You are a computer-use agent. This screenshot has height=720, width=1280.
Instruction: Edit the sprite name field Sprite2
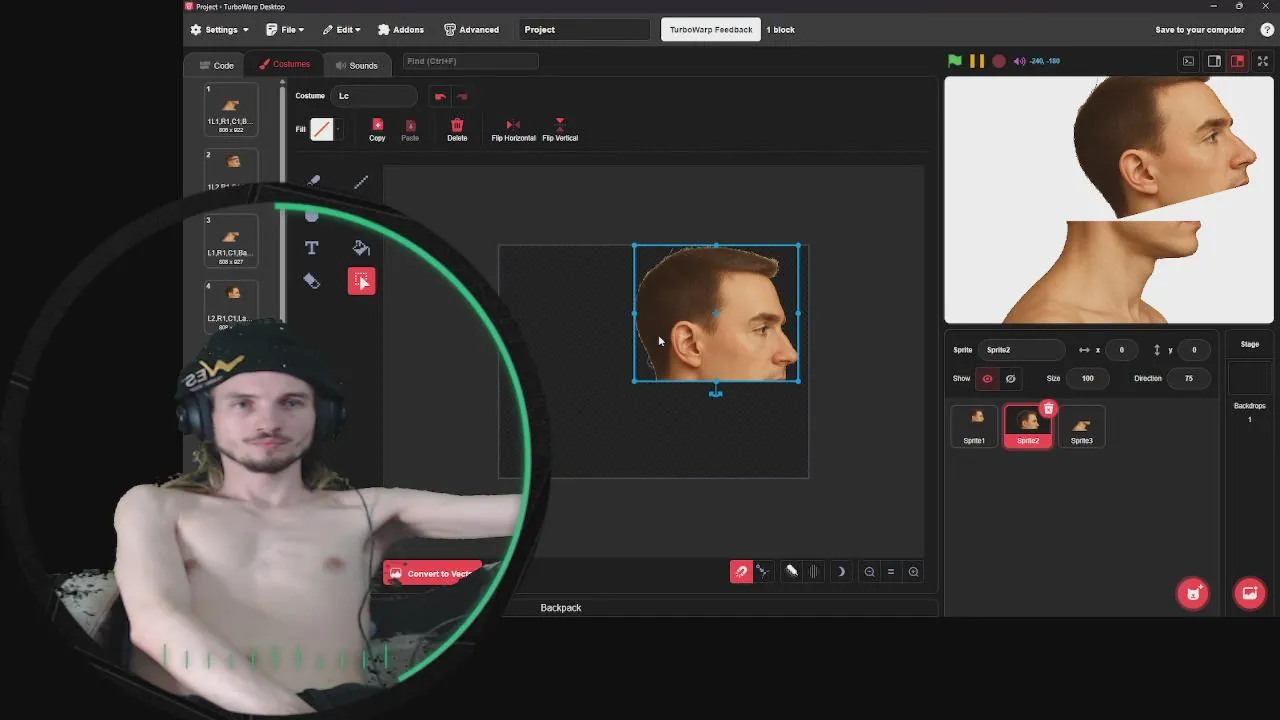pyautogui.click(x=1022, y=350)
